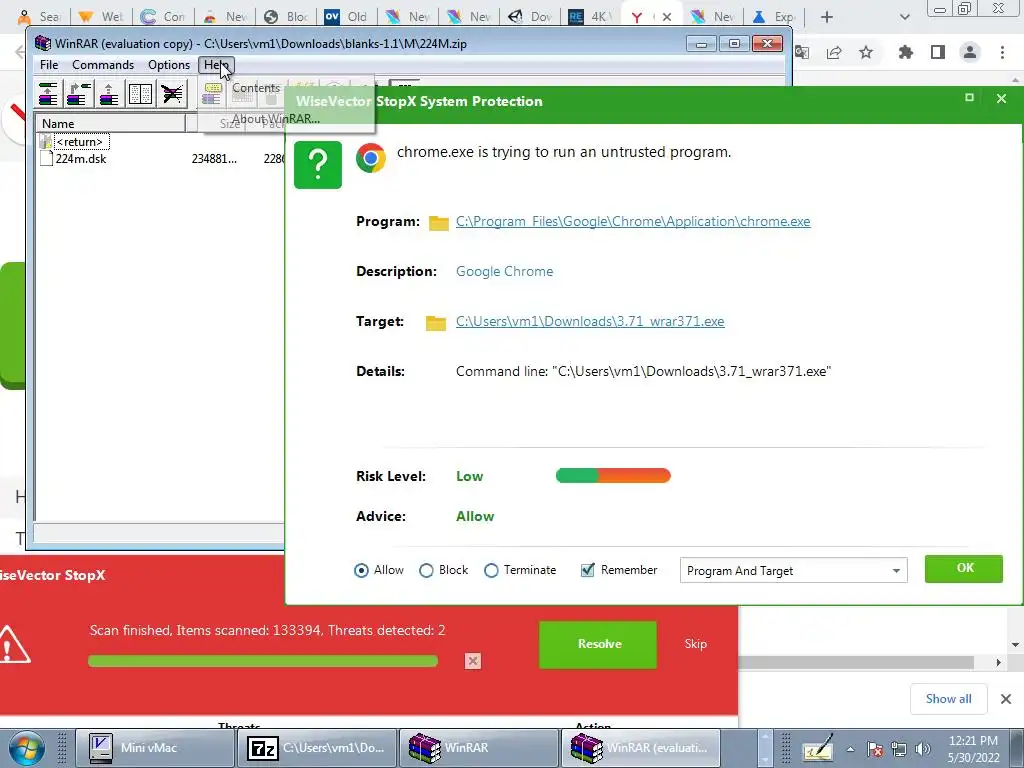Click the 234881... size value
The height and width of the screenshot is (768, 1024).
coord(214,159)
